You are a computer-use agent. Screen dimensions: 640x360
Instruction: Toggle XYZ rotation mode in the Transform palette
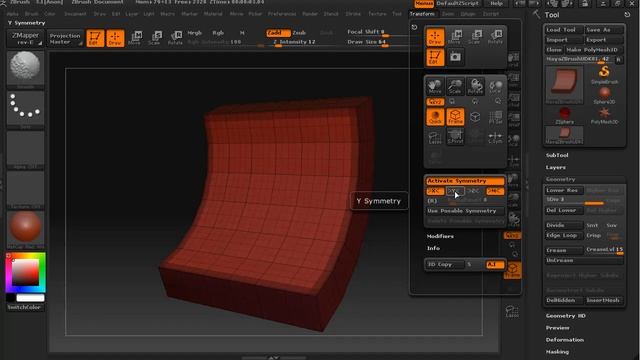click(435, 101)
